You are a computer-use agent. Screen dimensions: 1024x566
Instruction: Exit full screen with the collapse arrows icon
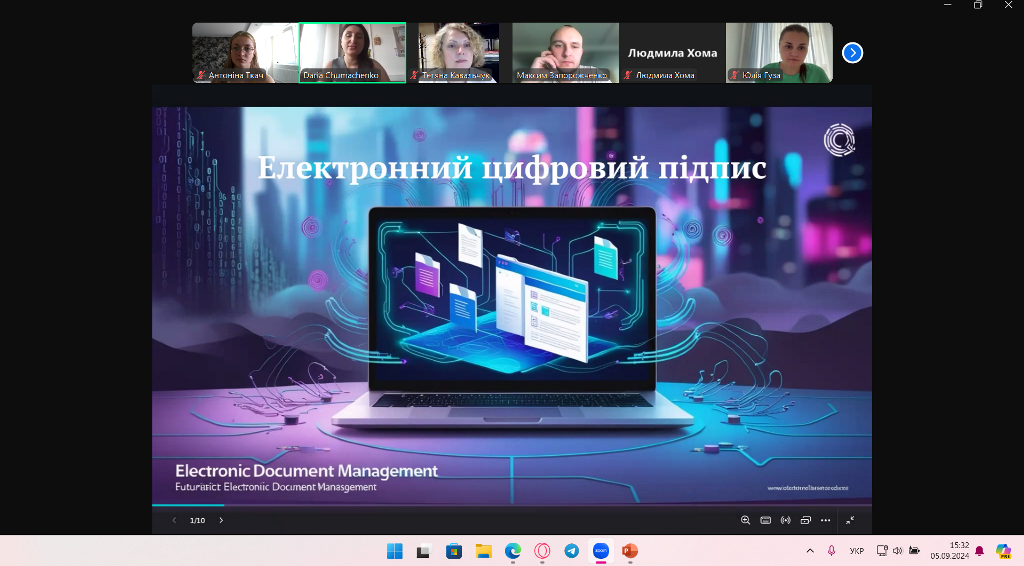pos(850,520)
